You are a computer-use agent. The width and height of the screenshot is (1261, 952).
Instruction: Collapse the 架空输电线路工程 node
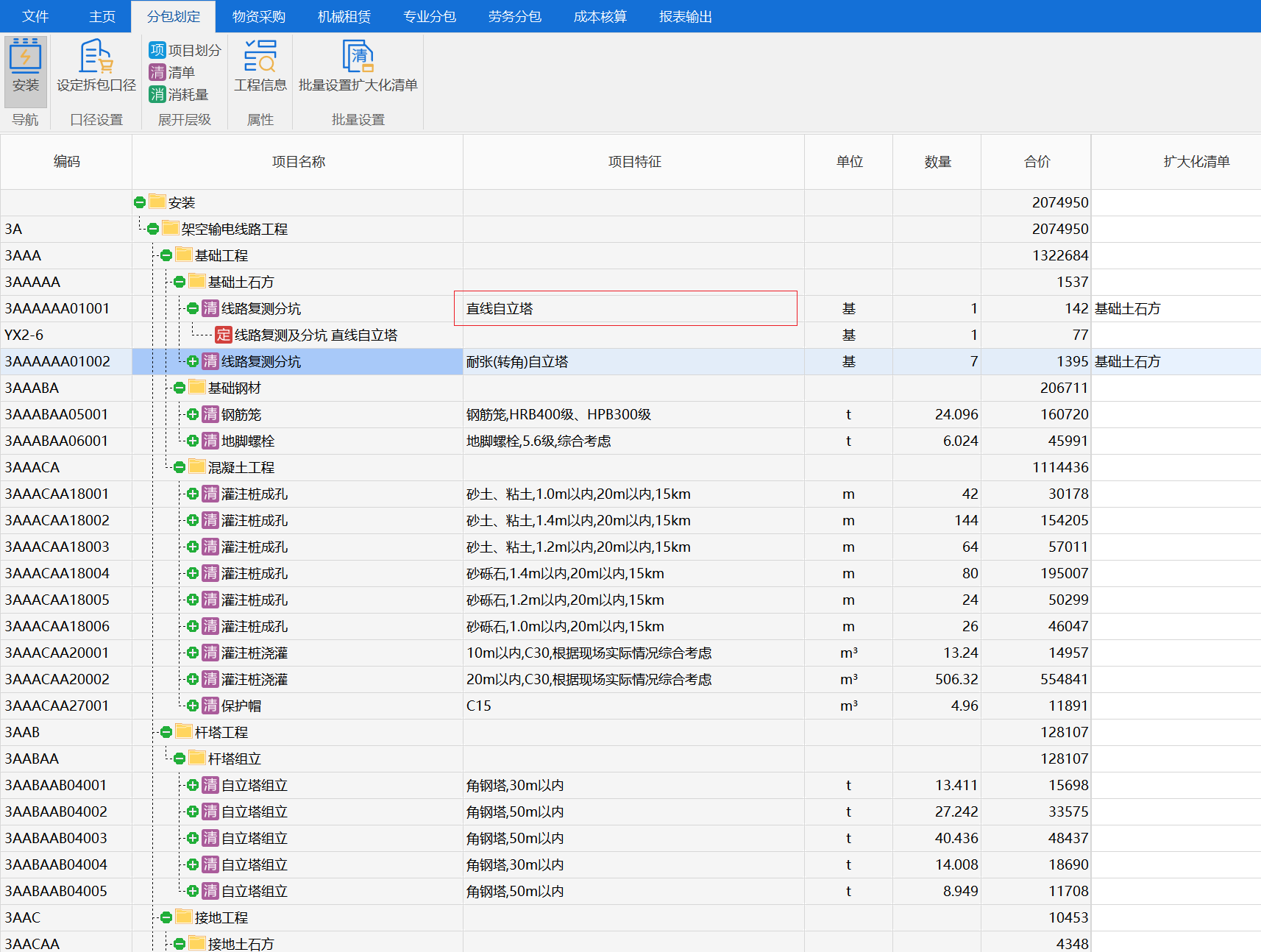153,229
